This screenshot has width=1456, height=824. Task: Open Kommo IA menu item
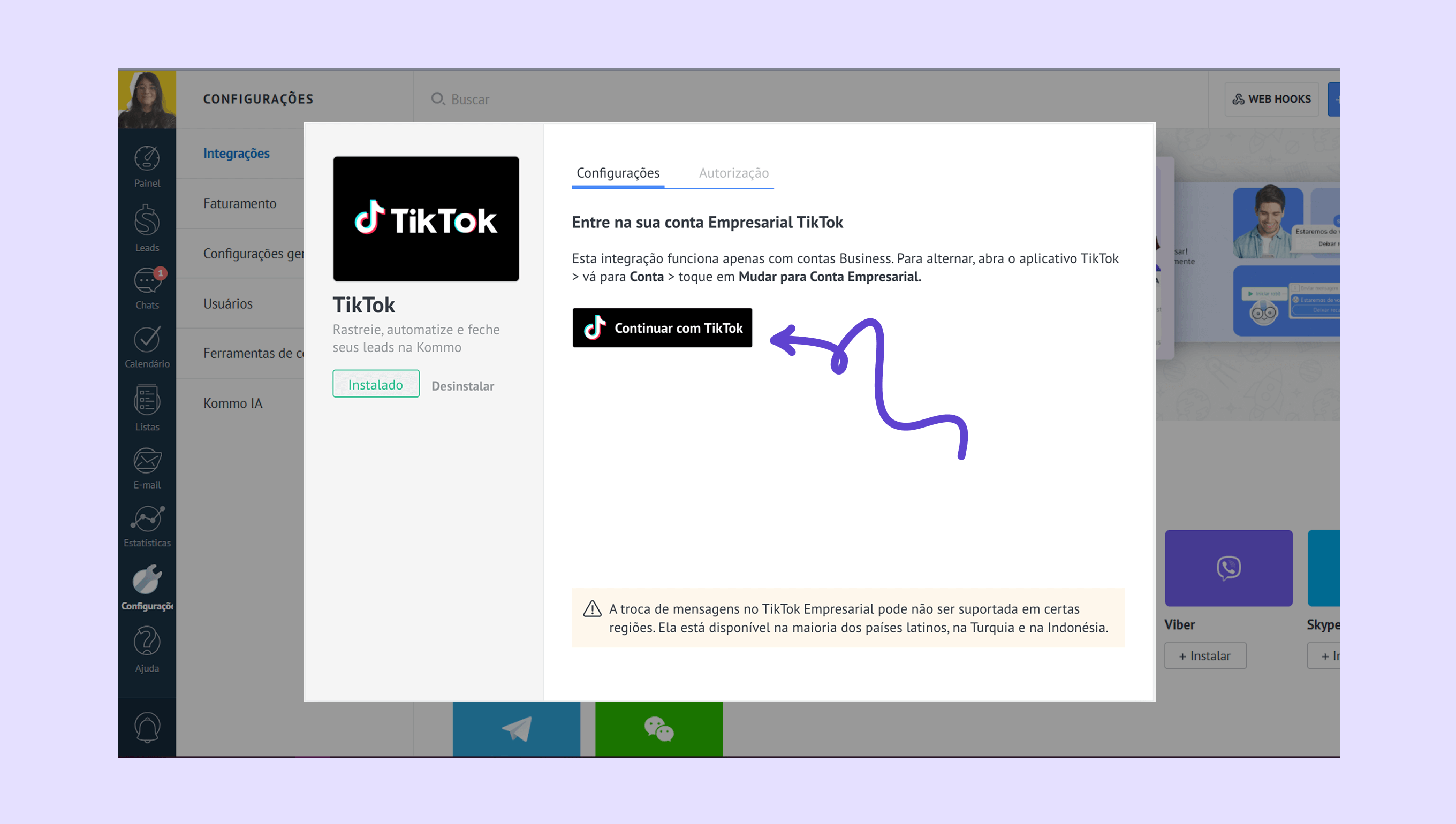pos(233,403)
